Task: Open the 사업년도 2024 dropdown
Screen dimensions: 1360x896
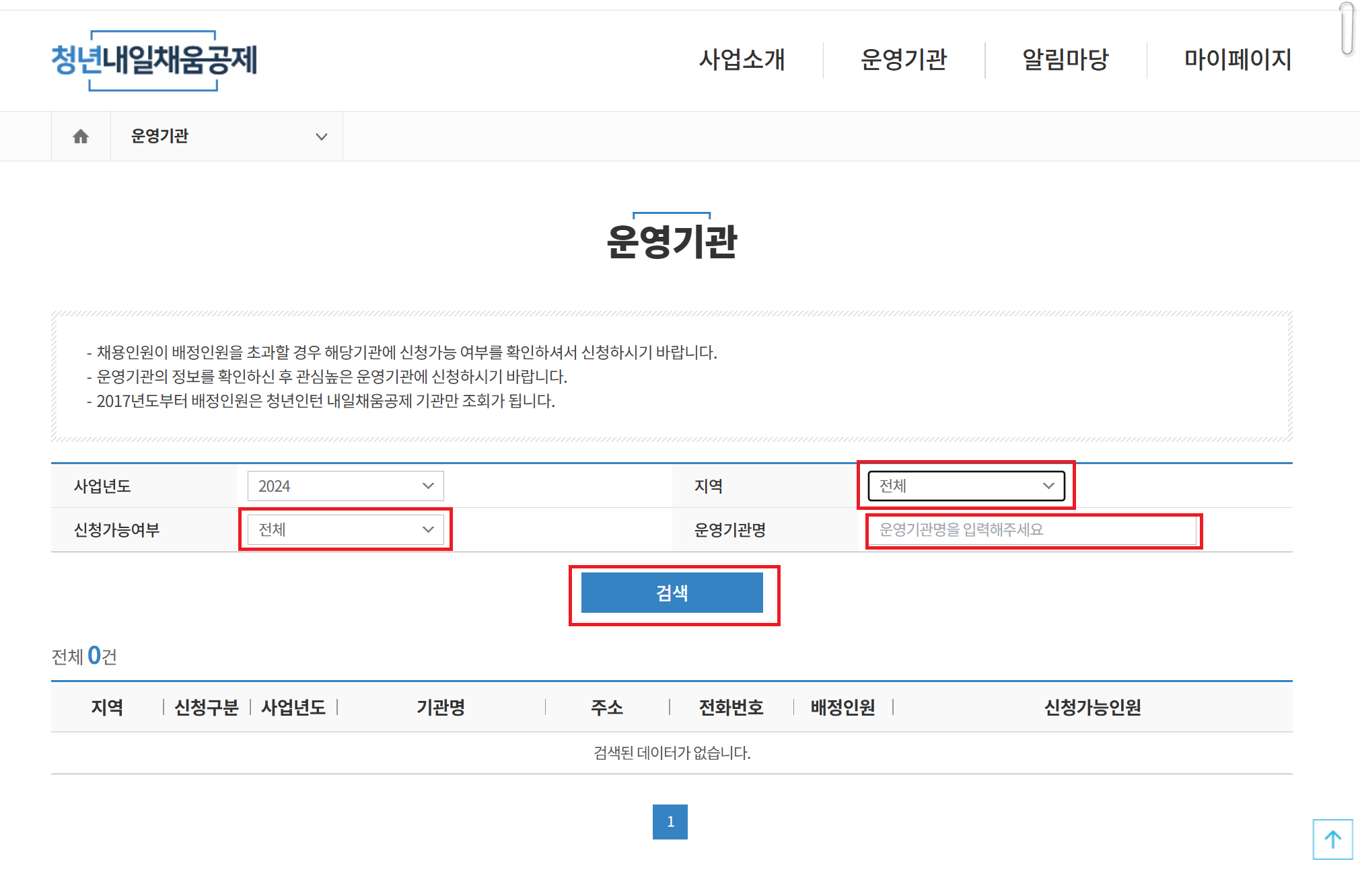Action: [345, 486]
